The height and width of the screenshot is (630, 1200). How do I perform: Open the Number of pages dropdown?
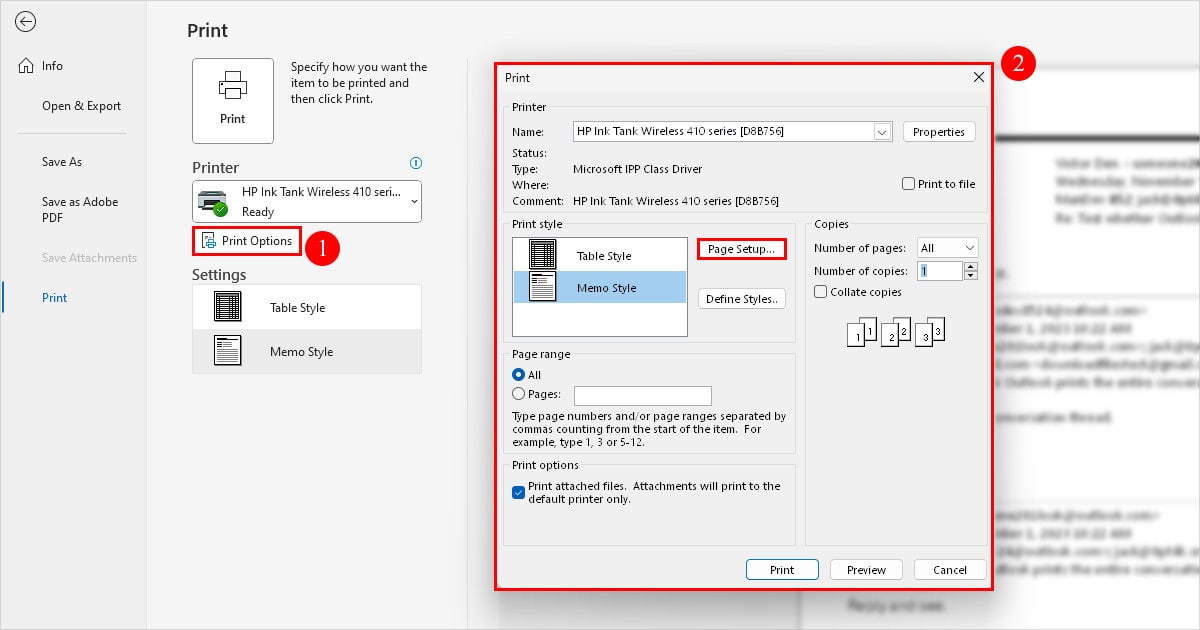[948, 248]
